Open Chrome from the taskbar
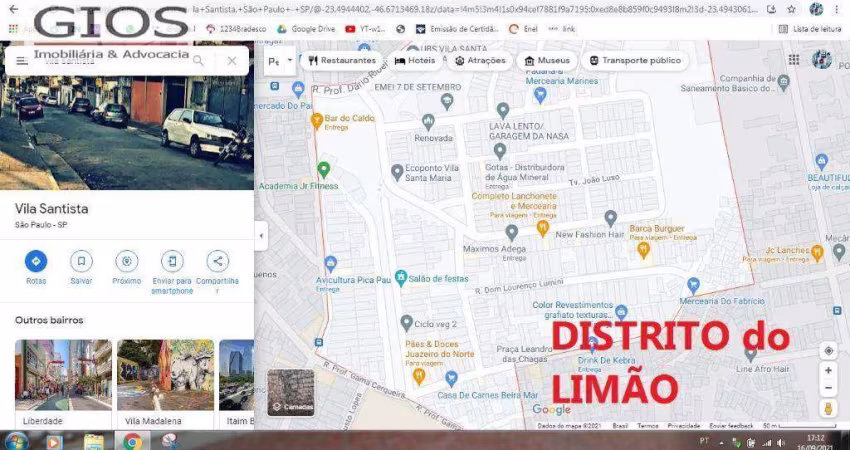Image resolution: width=850 pixels, height=450 pixels. pyautogui.click(x=132, y=441)
